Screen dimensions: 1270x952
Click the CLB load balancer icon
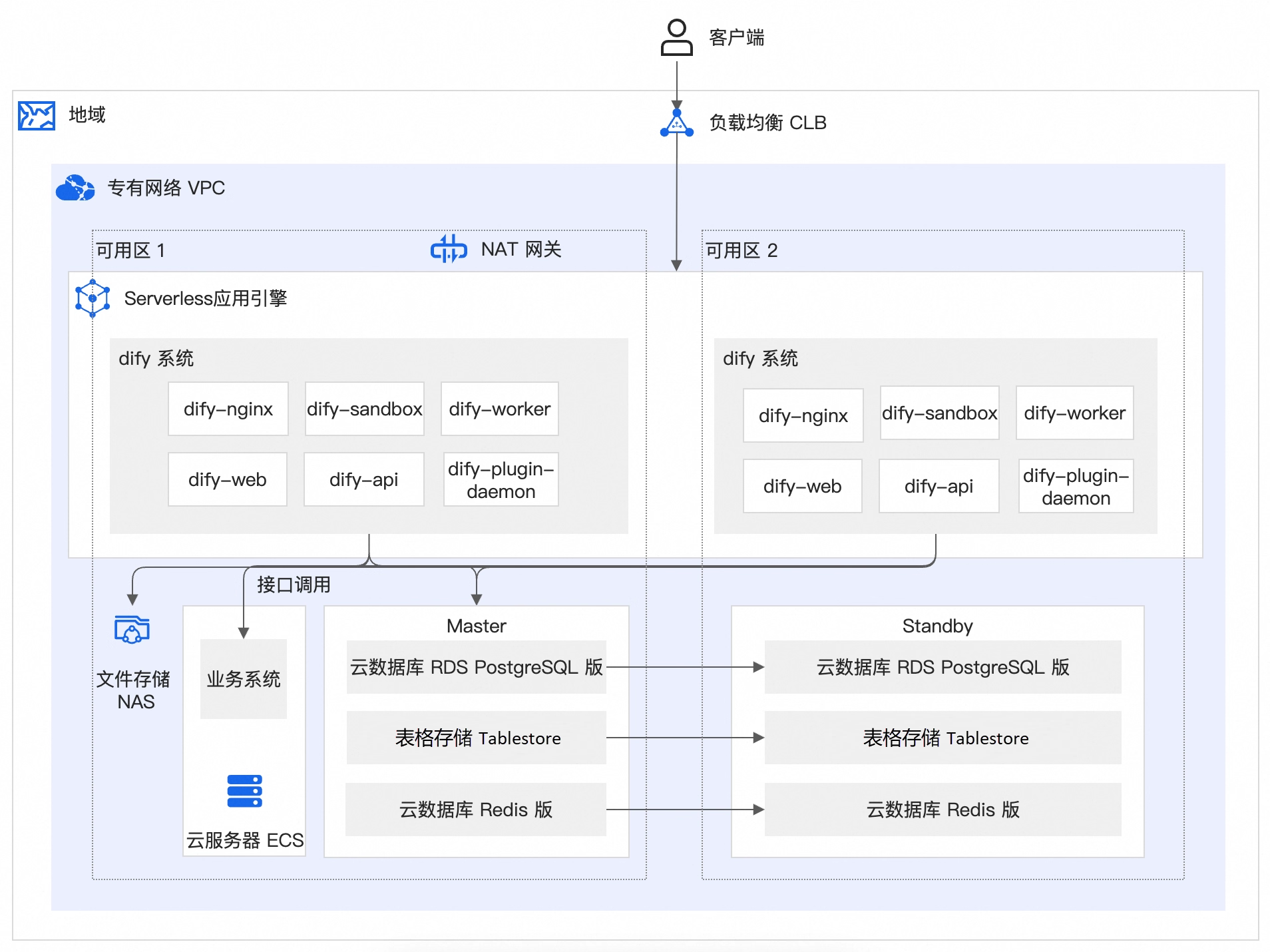(x=676, y=123)
